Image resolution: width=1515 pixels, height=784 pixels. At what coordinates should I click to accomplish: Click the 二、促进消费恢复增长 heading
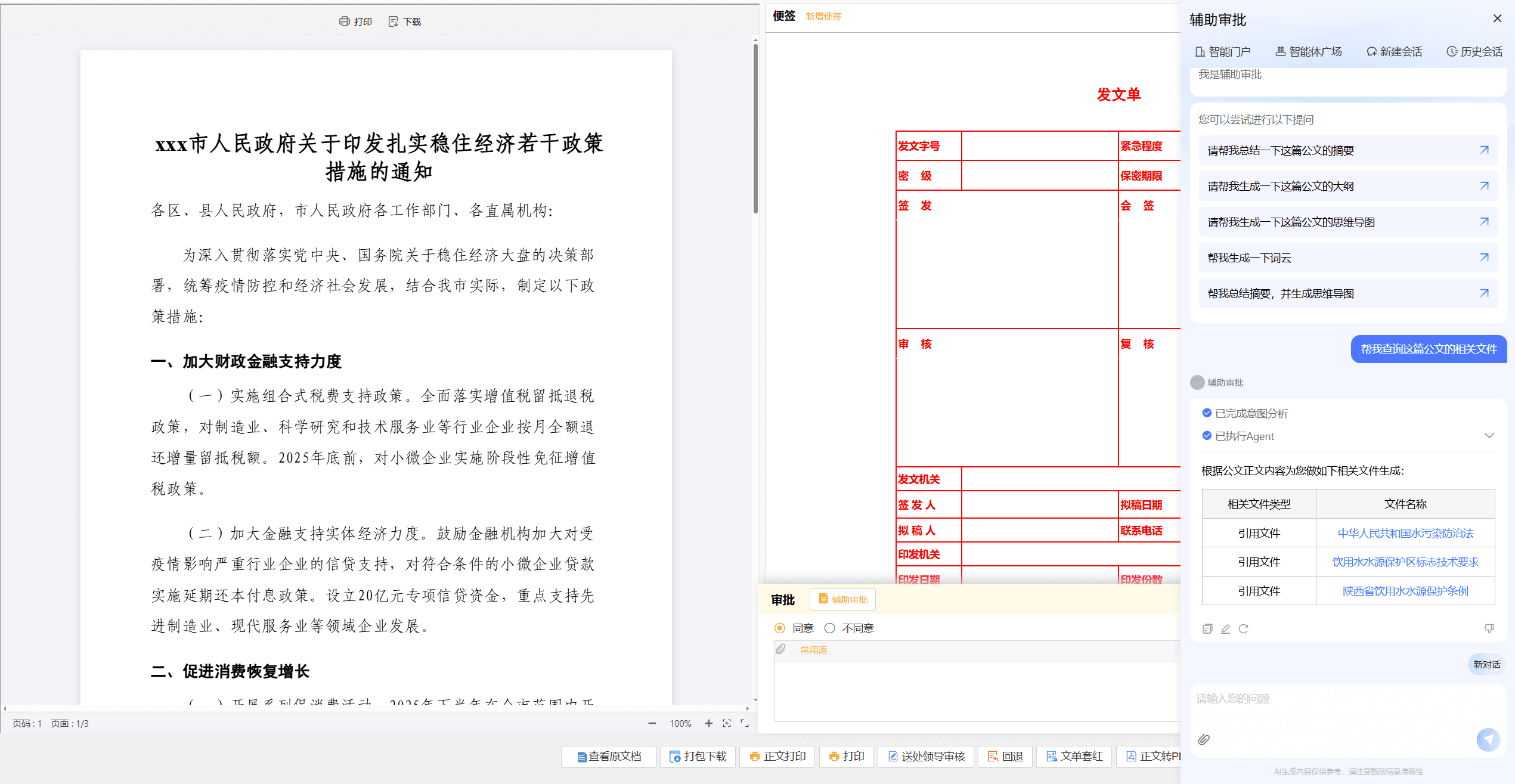[230, 671]
